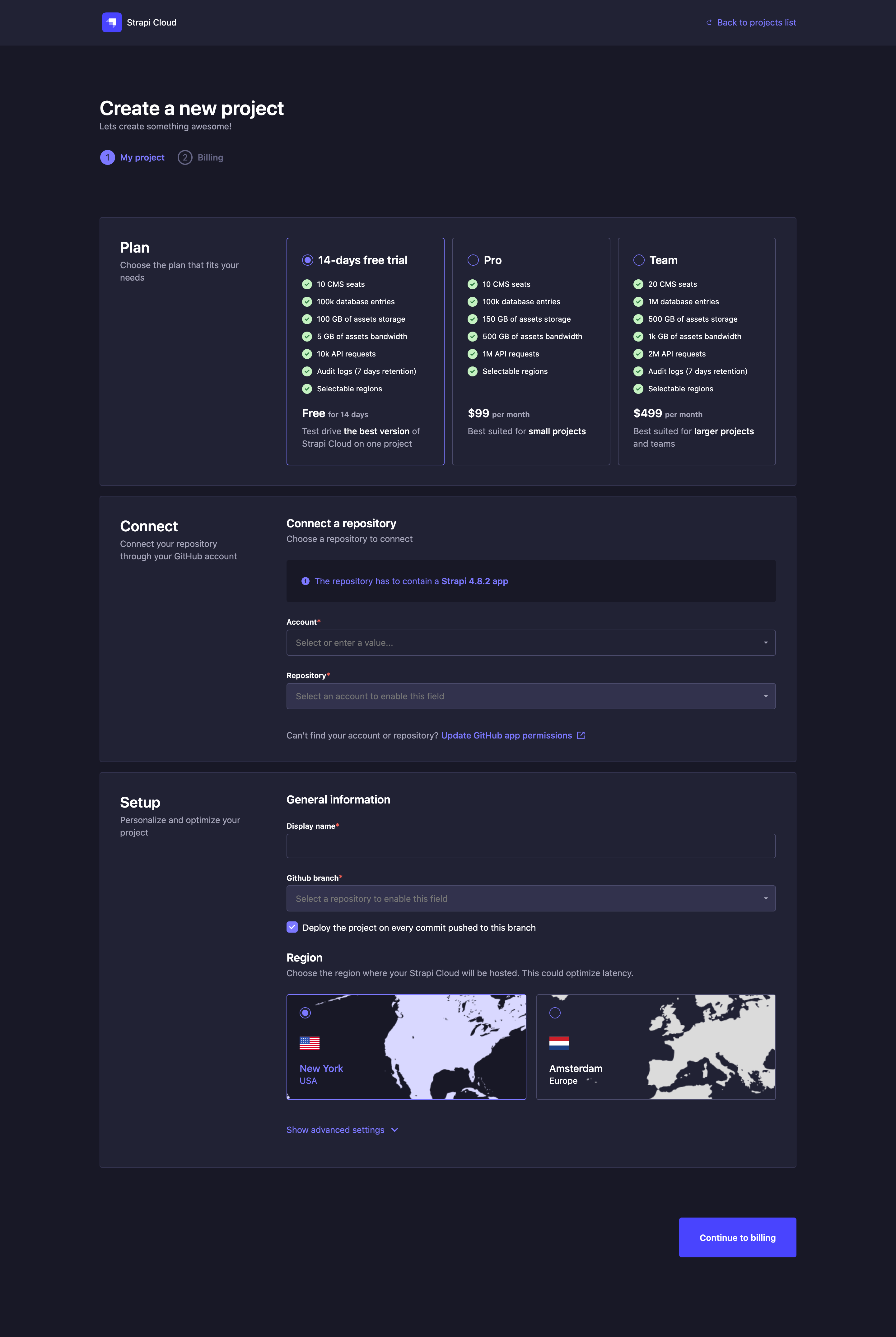
Task: Click the Amsterdam Europe map thumbnail
Action: click(656, 1047)
